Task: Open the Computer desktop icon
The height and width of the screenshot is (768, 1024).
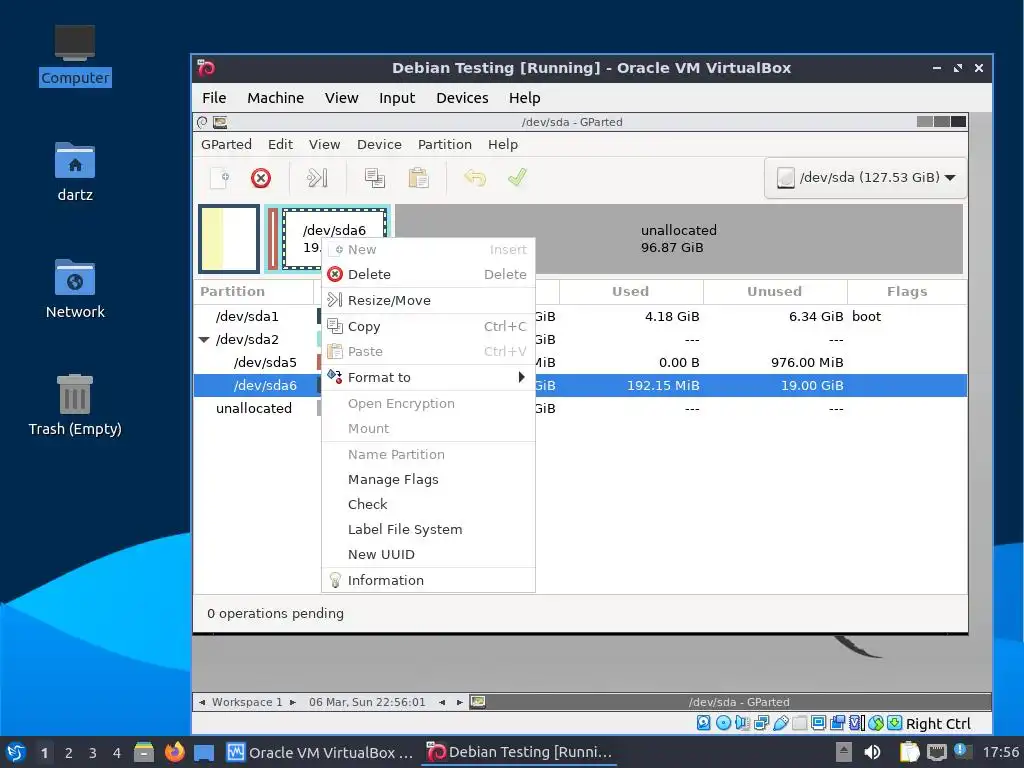Action: 74,56
